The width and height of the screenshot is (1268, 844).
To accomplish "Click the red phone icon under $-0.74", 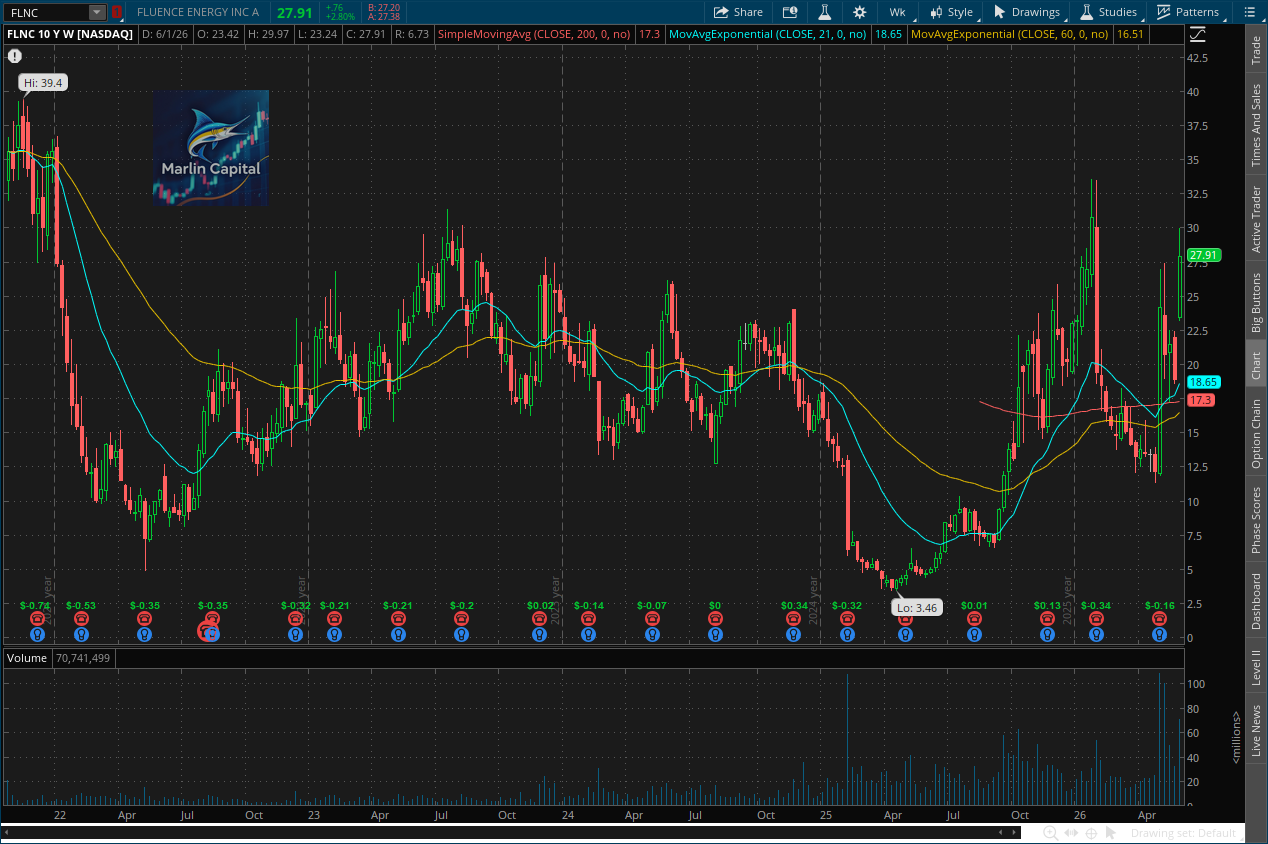I will tap(38, 619).
